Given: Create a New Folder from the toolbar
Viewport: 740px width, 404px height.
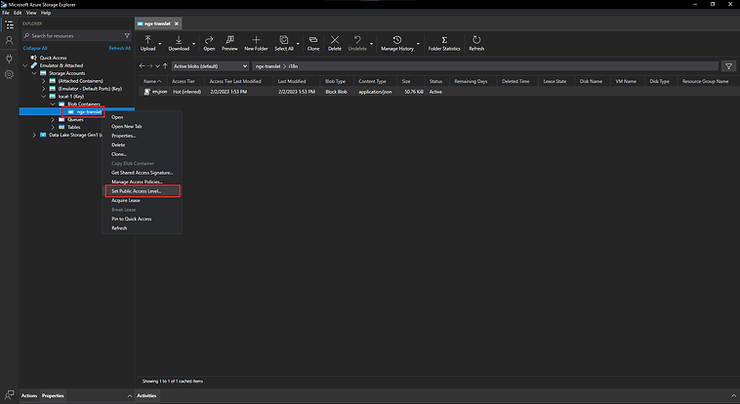Looking at the screenshot, I should (256, 43).
